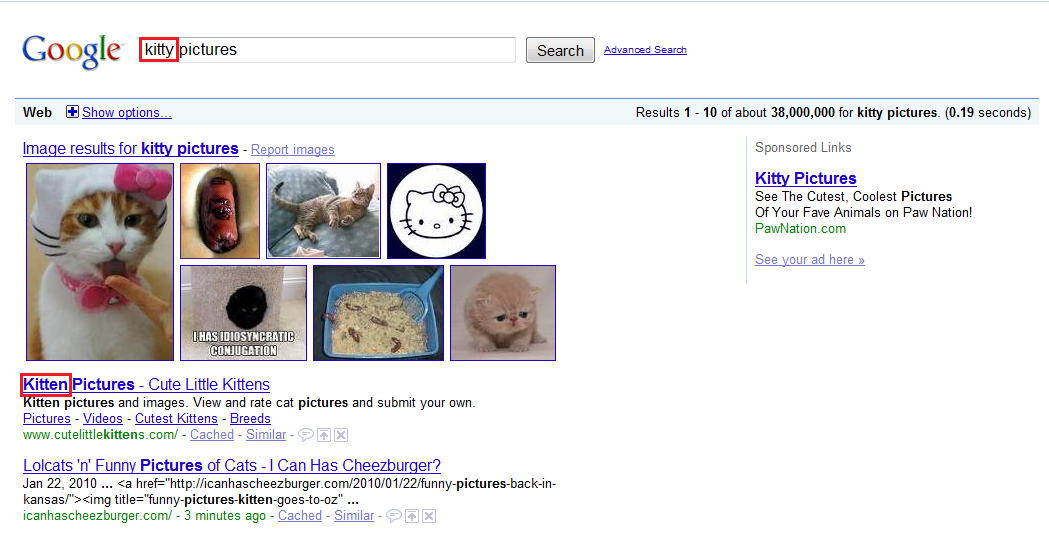The image size is (1049, 539).
Task: Promote the icanhascheezburger result with up-arrow icon
Action: click(x=412, y=516)
